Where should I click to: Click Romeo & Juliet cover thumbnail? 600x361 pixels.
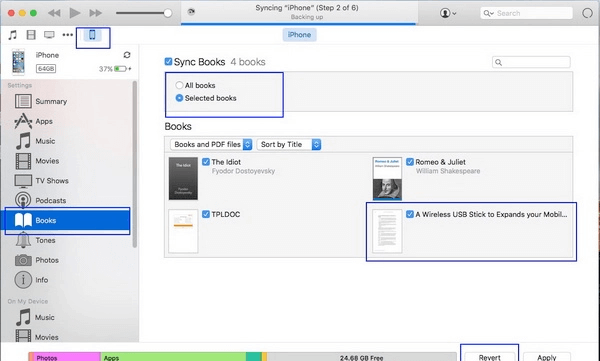pos(387,178)
